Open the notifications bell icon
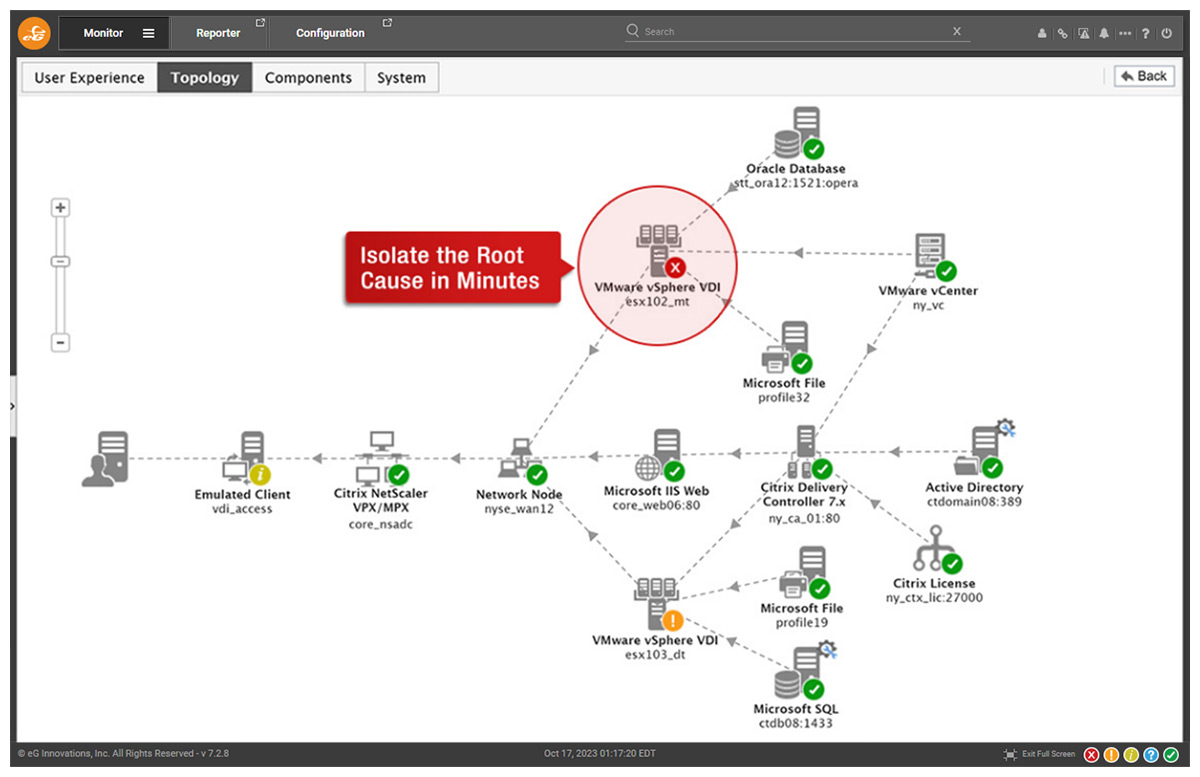Image resolution: width=1200 pixels, height=777 pixels. 1104,33
